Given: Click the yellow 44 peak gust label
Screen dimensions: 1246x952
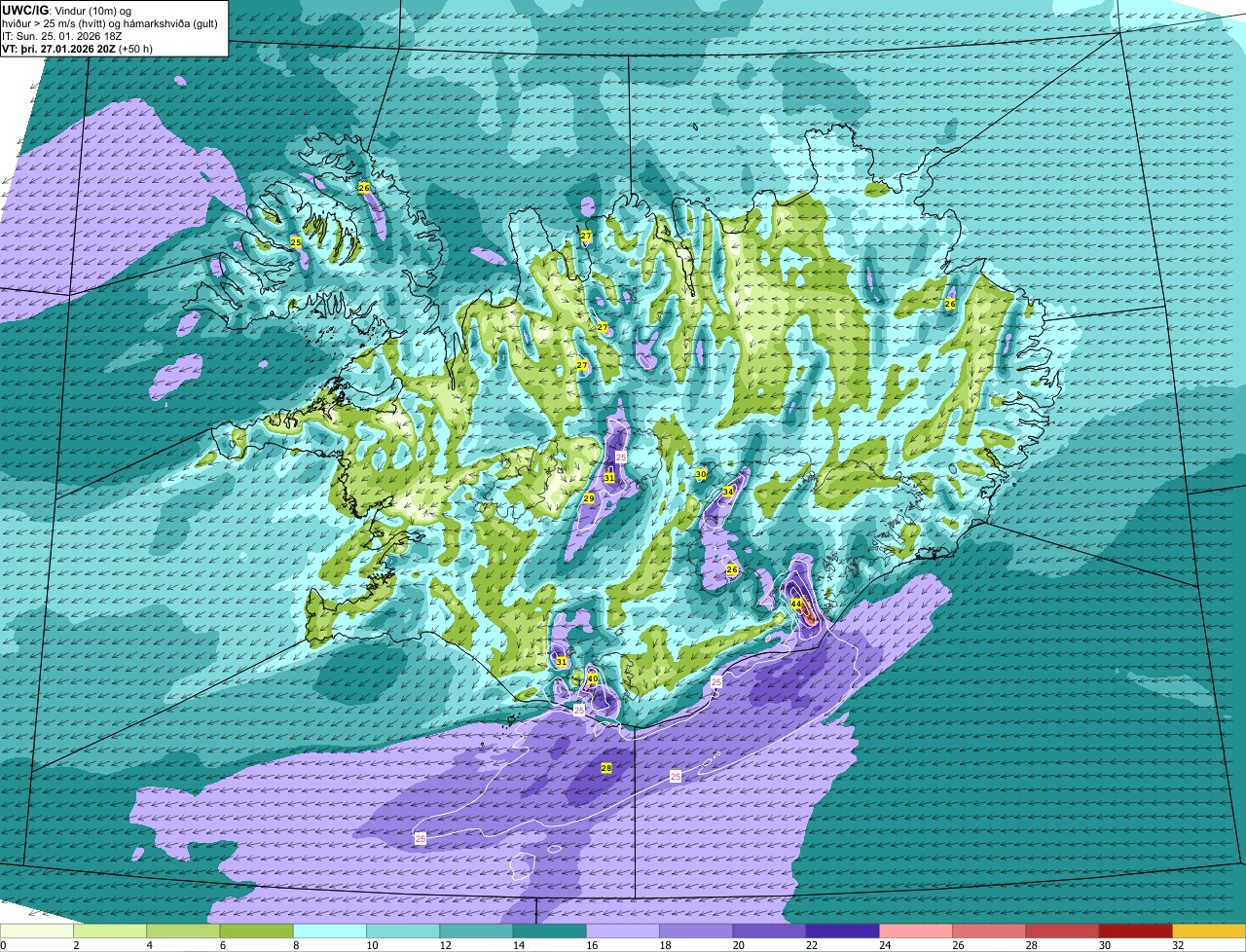Looking at the screenshot, I should coord(796,604).
